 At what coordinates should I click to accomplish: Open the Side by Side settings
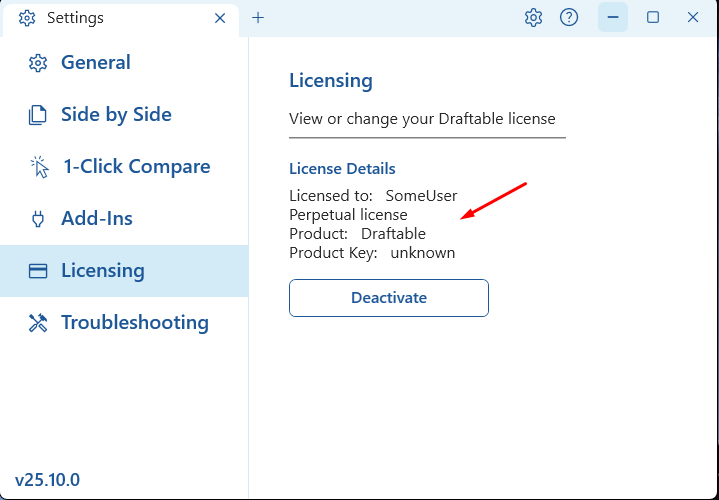click(124, 114)
